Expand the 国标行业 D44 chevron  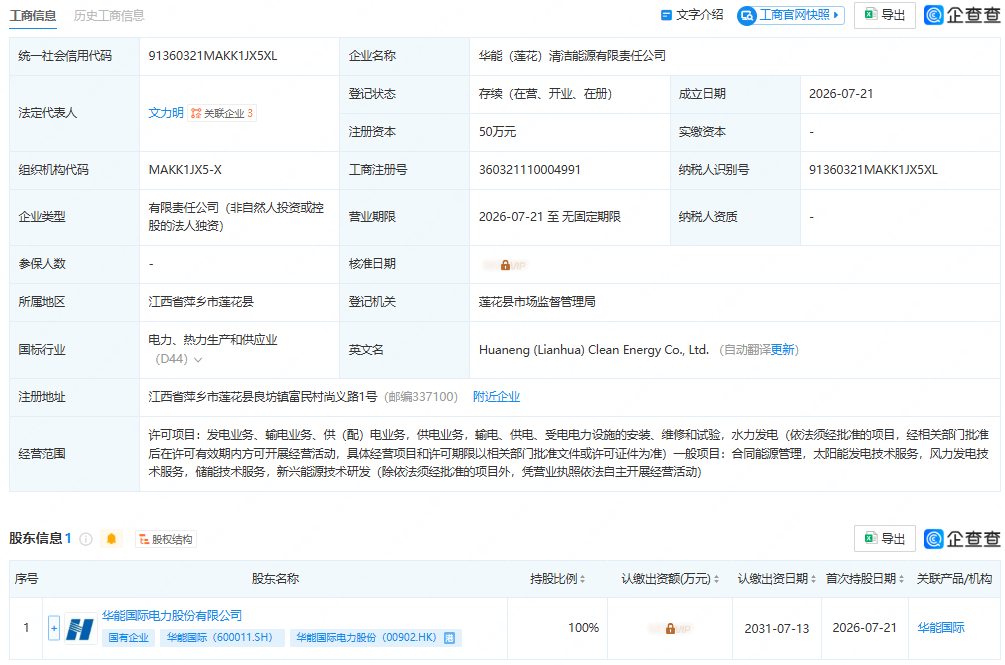[198, 360]
